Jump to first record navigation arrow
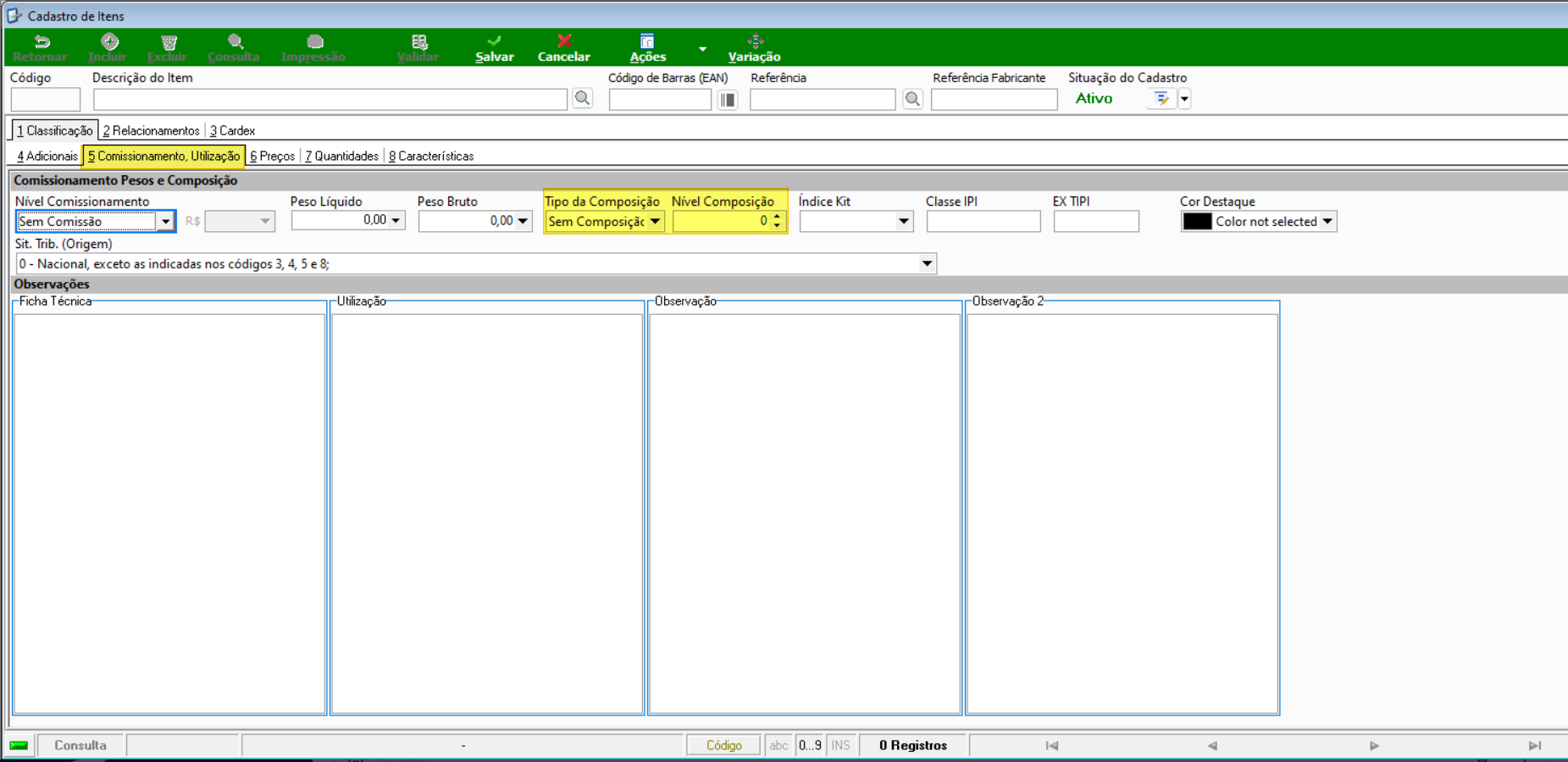 1052,745
